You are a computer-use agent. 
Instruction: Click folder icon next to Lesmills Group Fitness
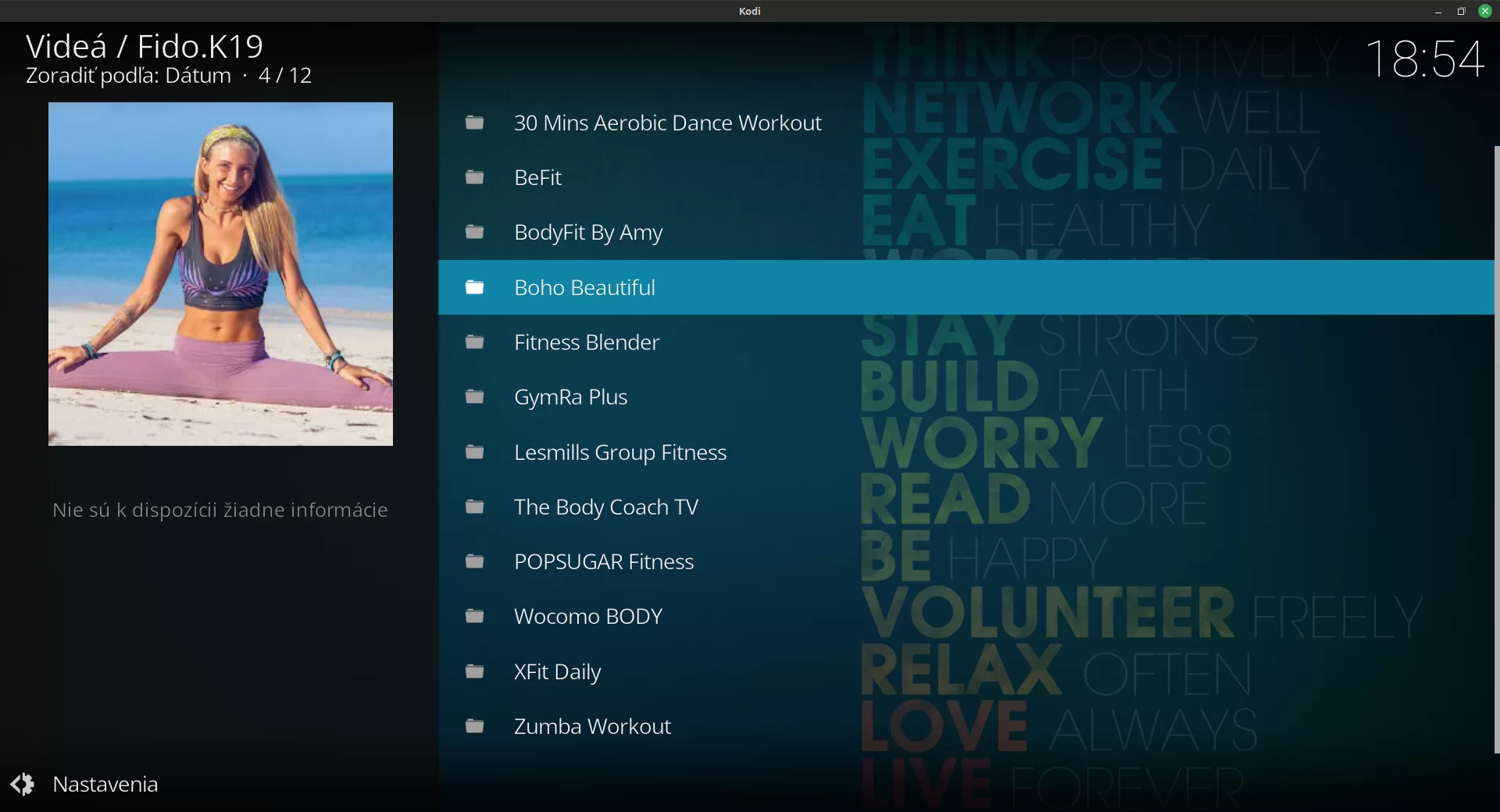[474, 452]
